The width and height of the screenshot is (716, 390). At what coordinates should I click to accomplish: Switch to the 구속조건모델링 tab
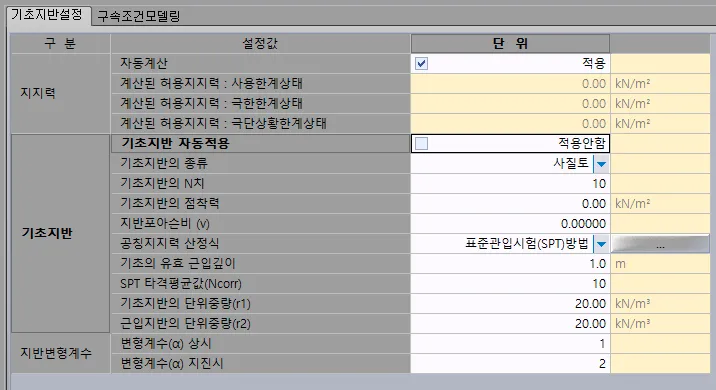pyautogui.click(x=139, y=16)
